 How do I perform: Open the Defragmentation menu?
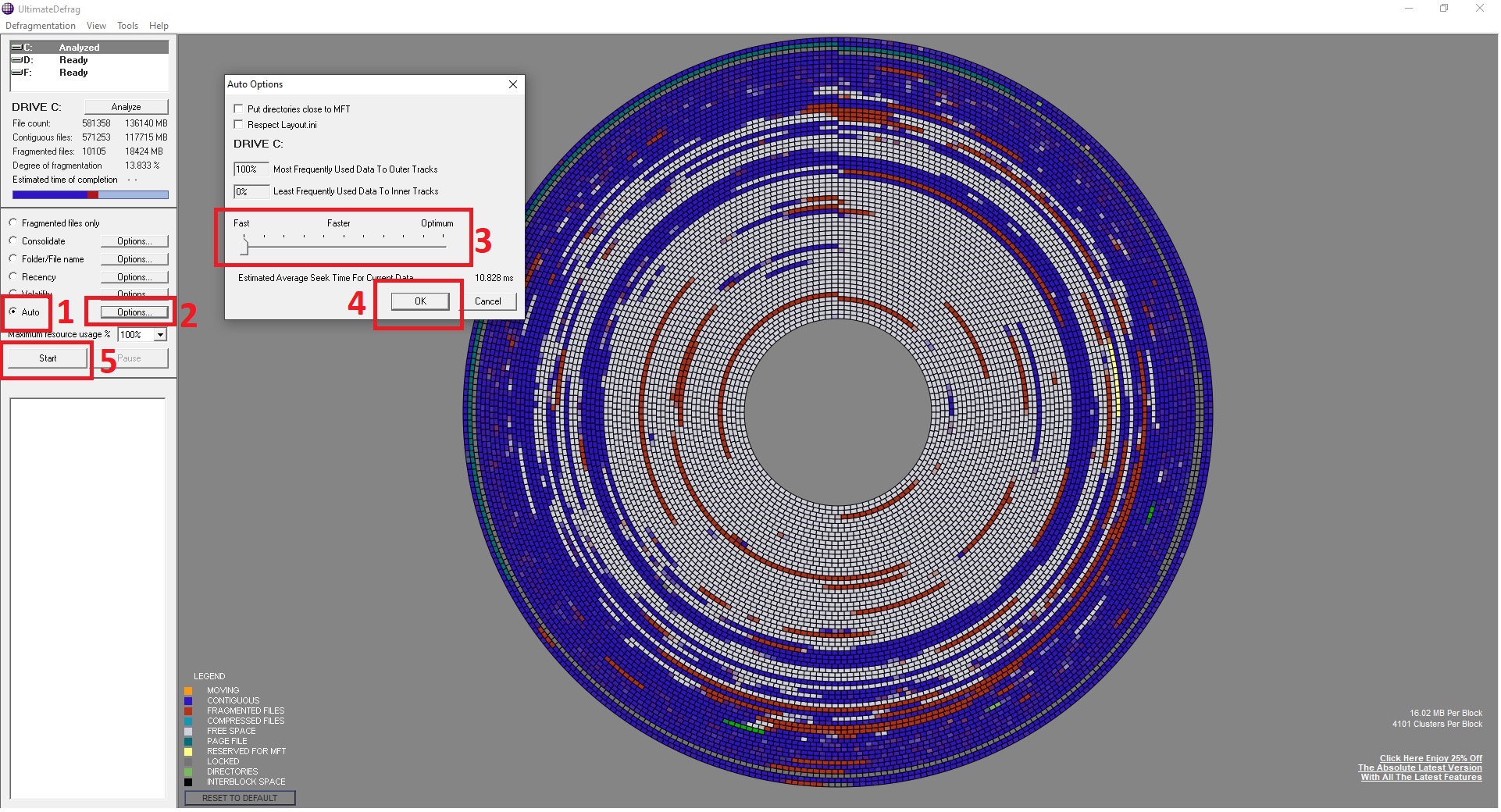[x=41, y=26]
